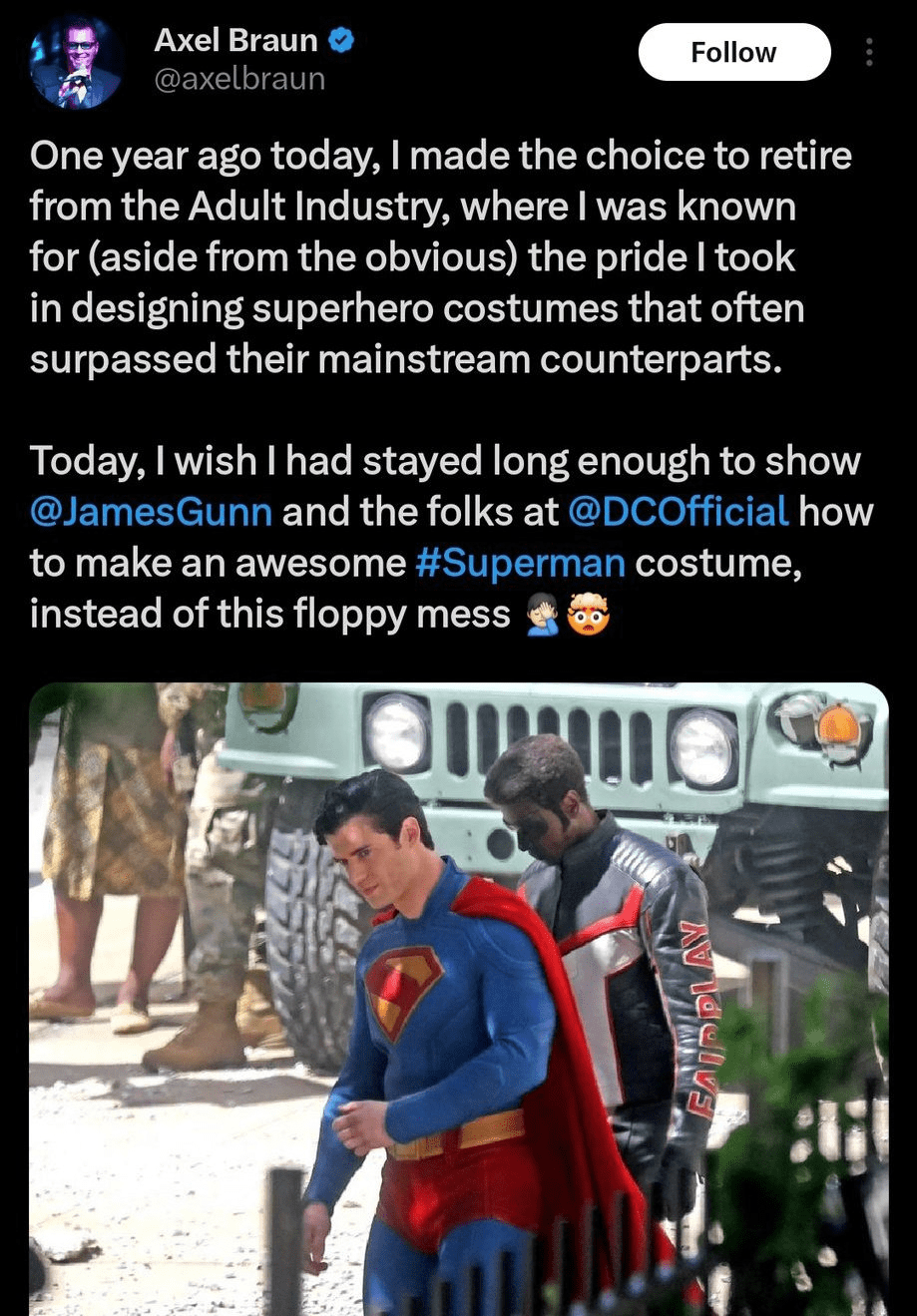Open the three-dot more options menu

(869, 52)
